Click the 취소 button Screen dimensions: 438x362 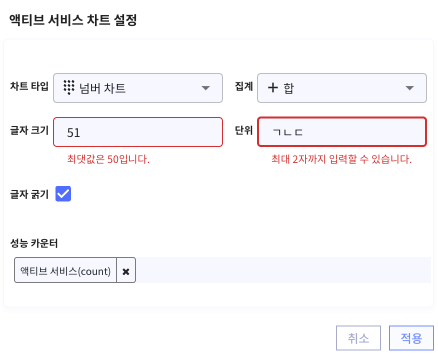(x=358, y=338)
